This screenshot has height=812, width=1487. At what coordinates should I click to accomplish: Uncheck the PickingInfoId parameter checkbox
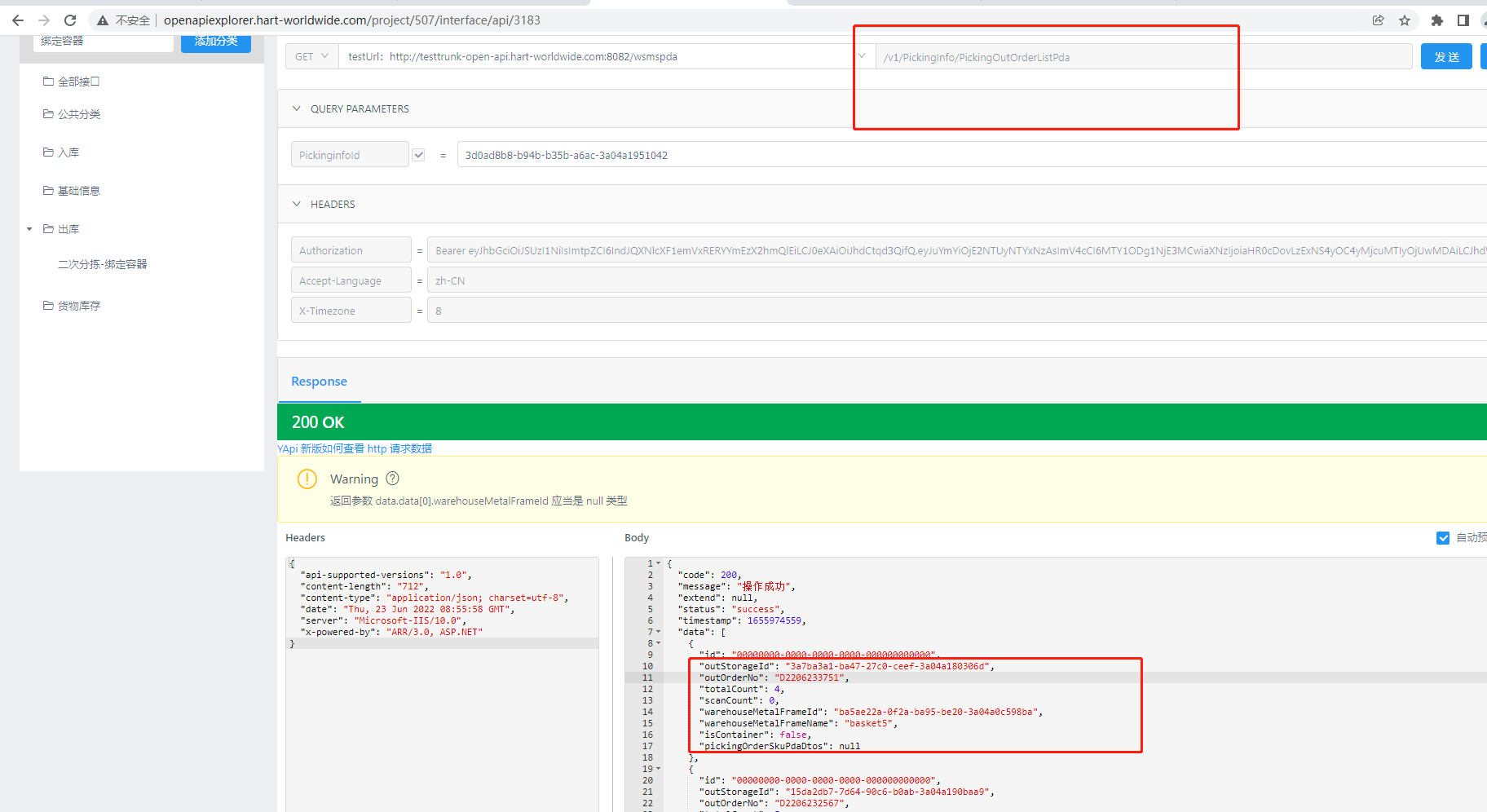pos(418,155)
